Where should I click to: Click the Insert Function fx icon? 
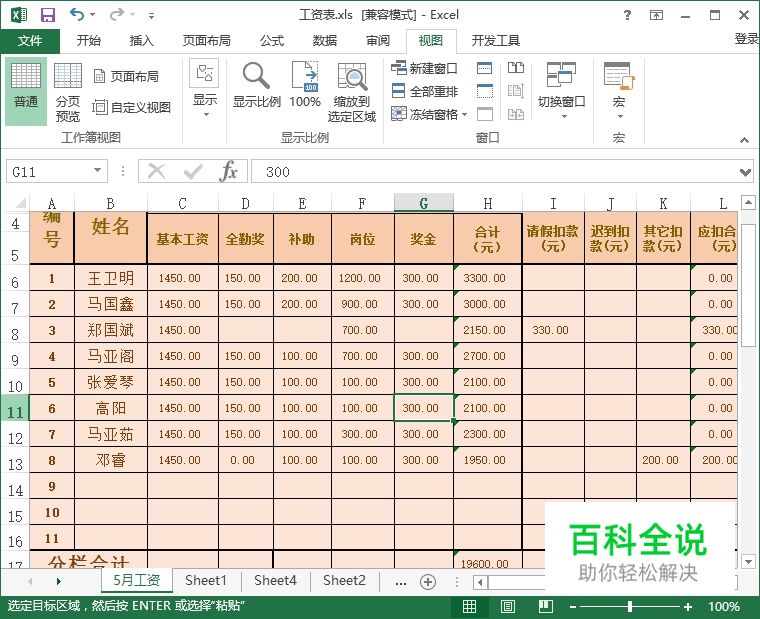click(228, 171)
